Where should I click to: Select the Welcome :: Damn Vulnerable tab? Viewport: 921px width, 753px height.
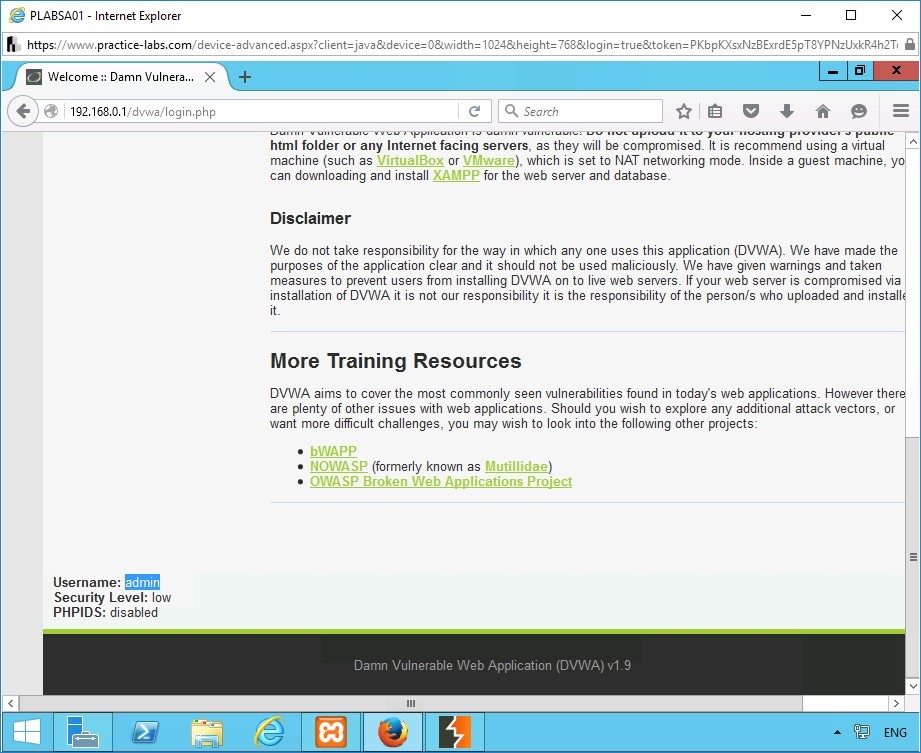point(115,77)
